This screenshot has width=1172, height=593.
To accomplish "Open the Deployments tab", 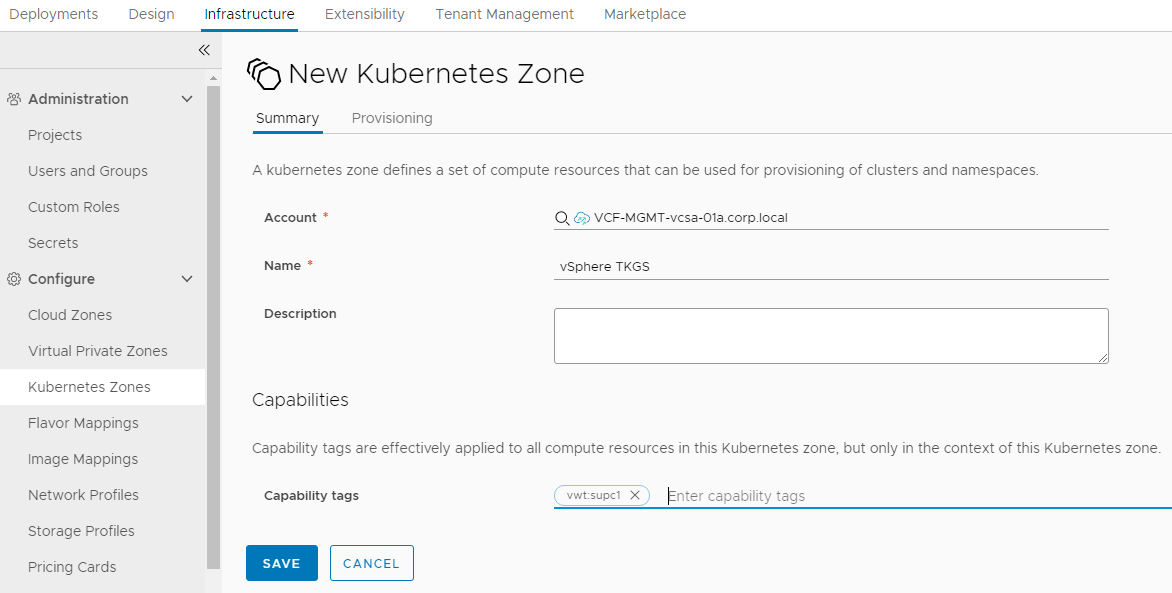I will click(x=53, y=14).
